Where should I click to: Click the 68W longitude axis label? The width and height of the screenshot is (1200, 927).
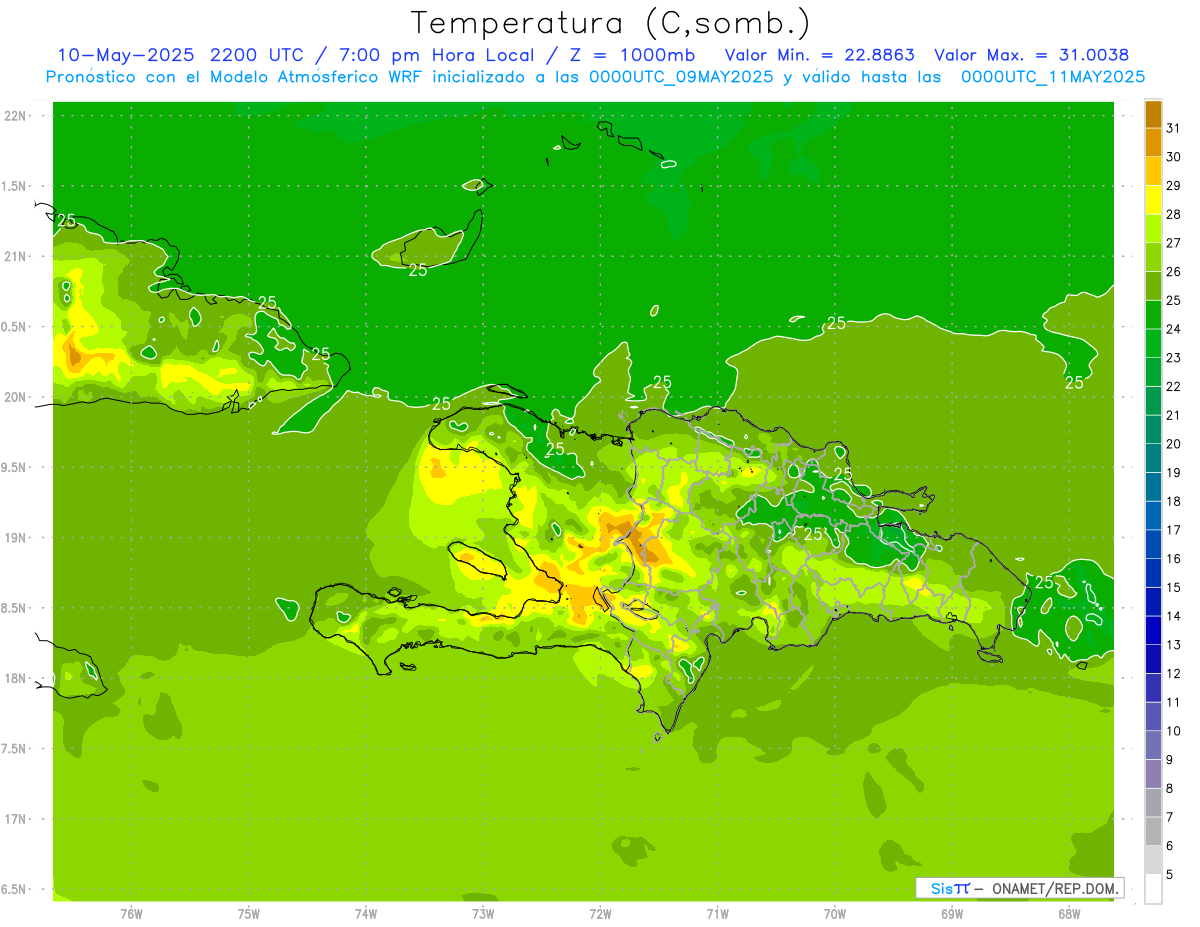[1069, 914]
